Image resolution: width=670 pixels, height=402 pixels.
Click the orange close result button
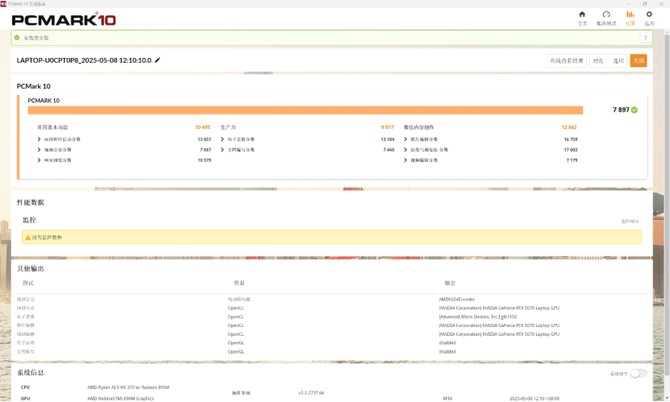[638, 61]
